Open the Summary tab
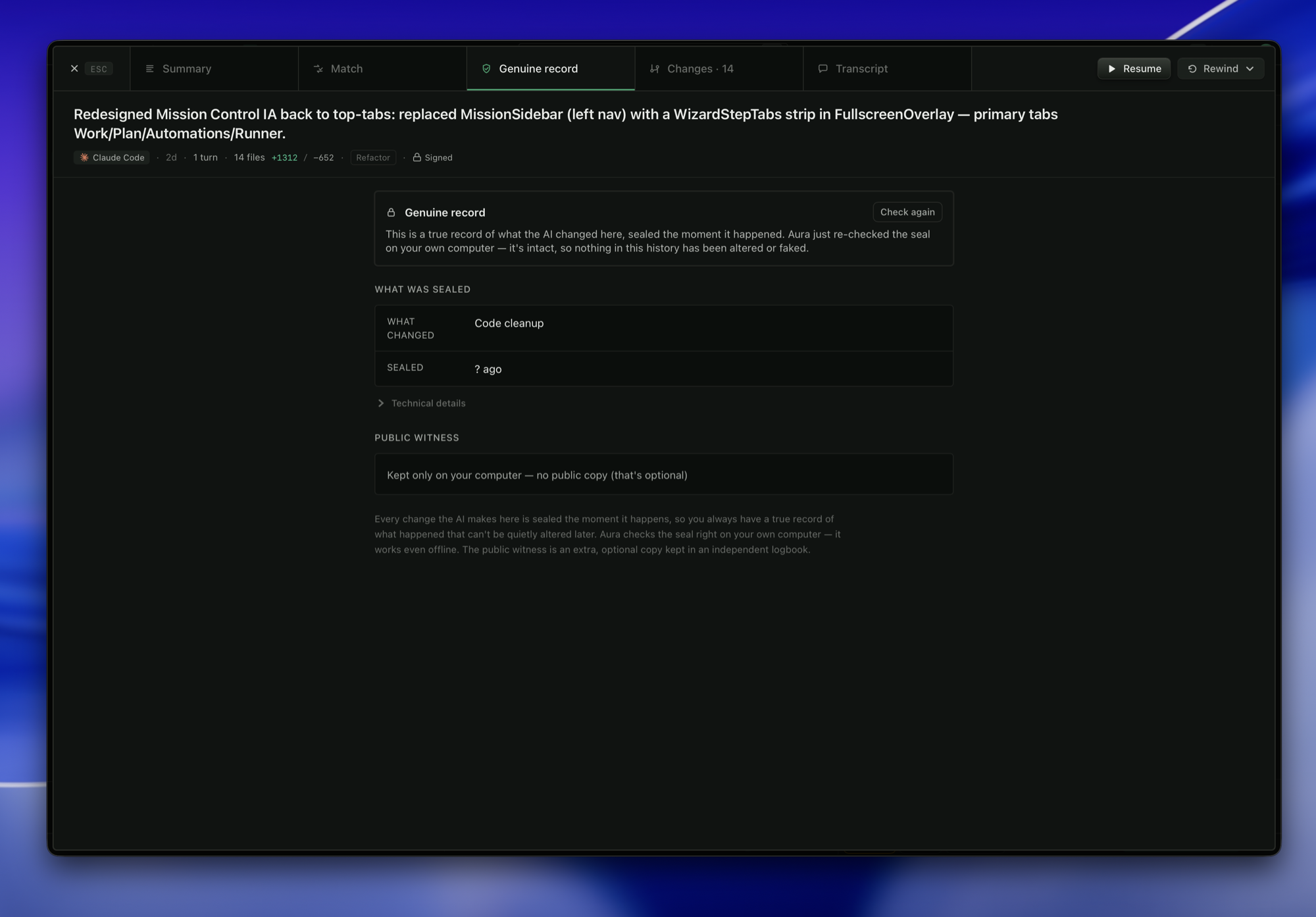1316x917 pixels. coord(214,68)
